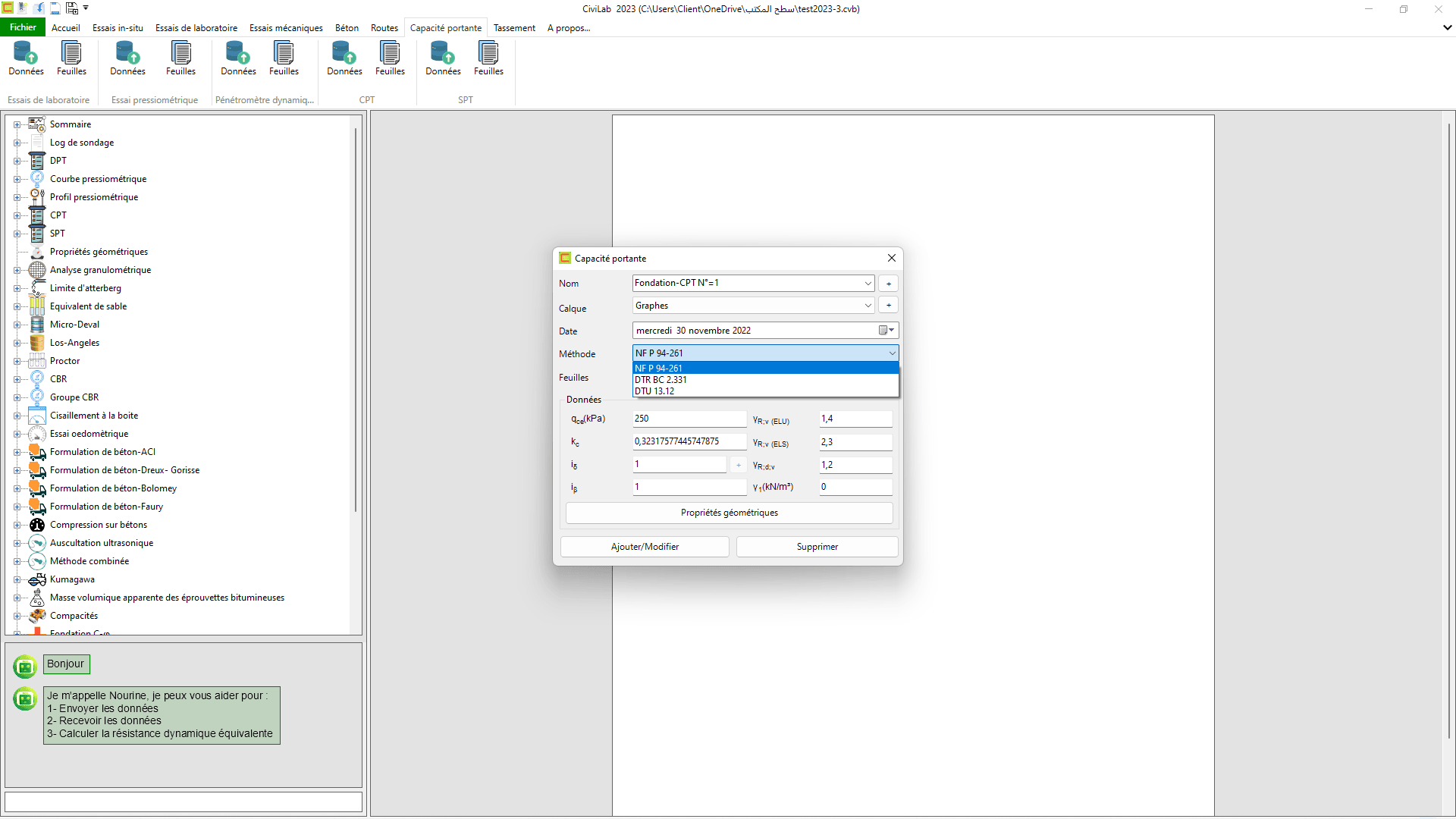This screenshot has height=819, width=1456.
Task: Switch to the Essais in-situ tab
Action: [118, 28]
